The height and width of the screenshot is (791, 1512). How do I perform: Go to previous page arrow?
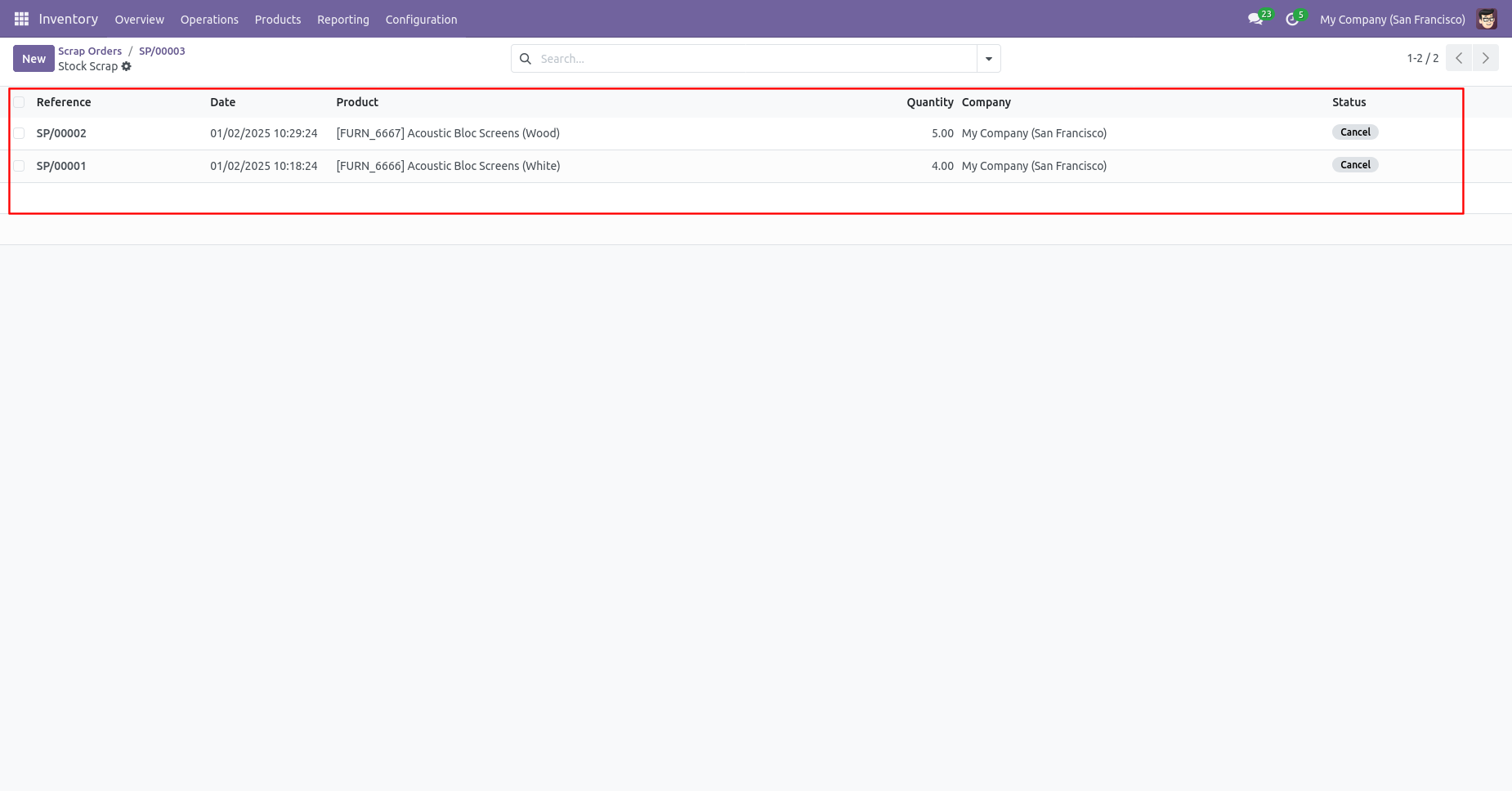click(1459, 58)
